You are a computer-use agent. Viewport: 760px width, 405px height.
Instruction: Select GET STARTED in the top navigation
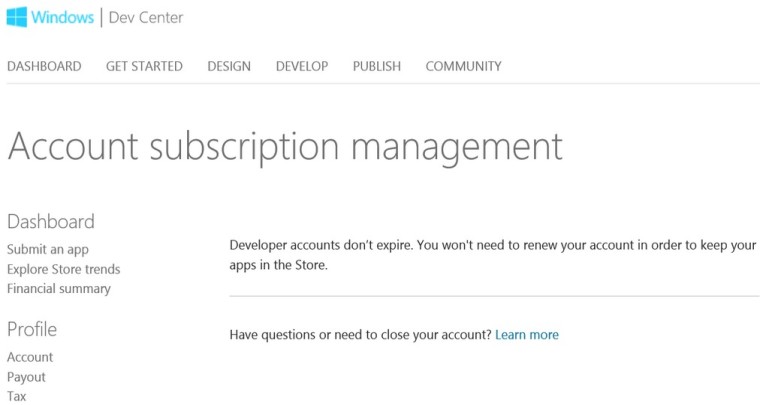click(144, 66)
